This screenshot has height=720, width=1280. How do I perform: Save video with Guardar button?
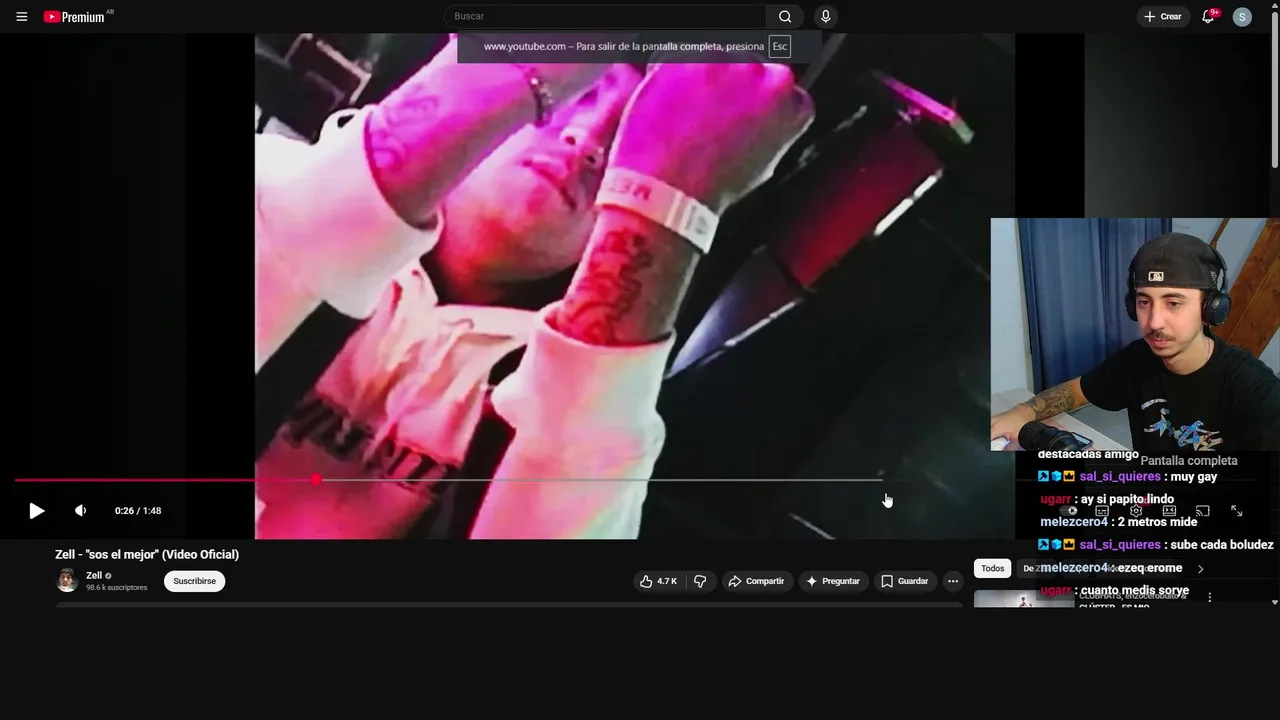click(x=905, y=581)
